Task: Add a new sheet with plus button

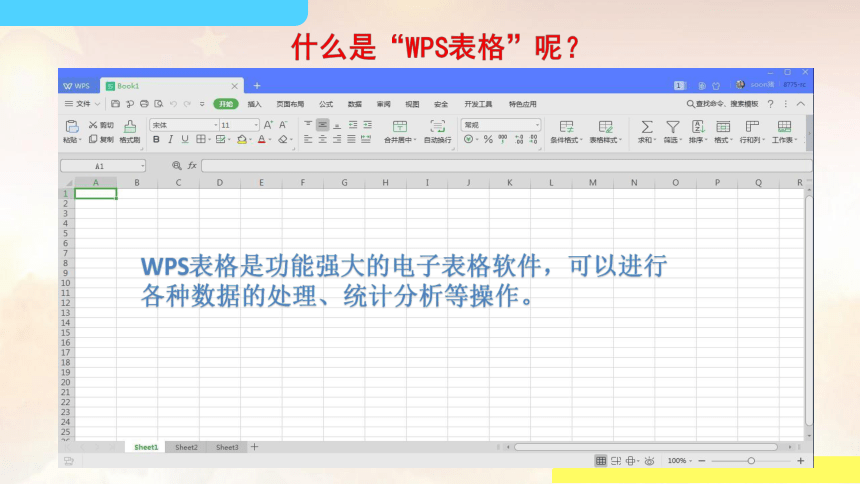Action: (254, 447)
